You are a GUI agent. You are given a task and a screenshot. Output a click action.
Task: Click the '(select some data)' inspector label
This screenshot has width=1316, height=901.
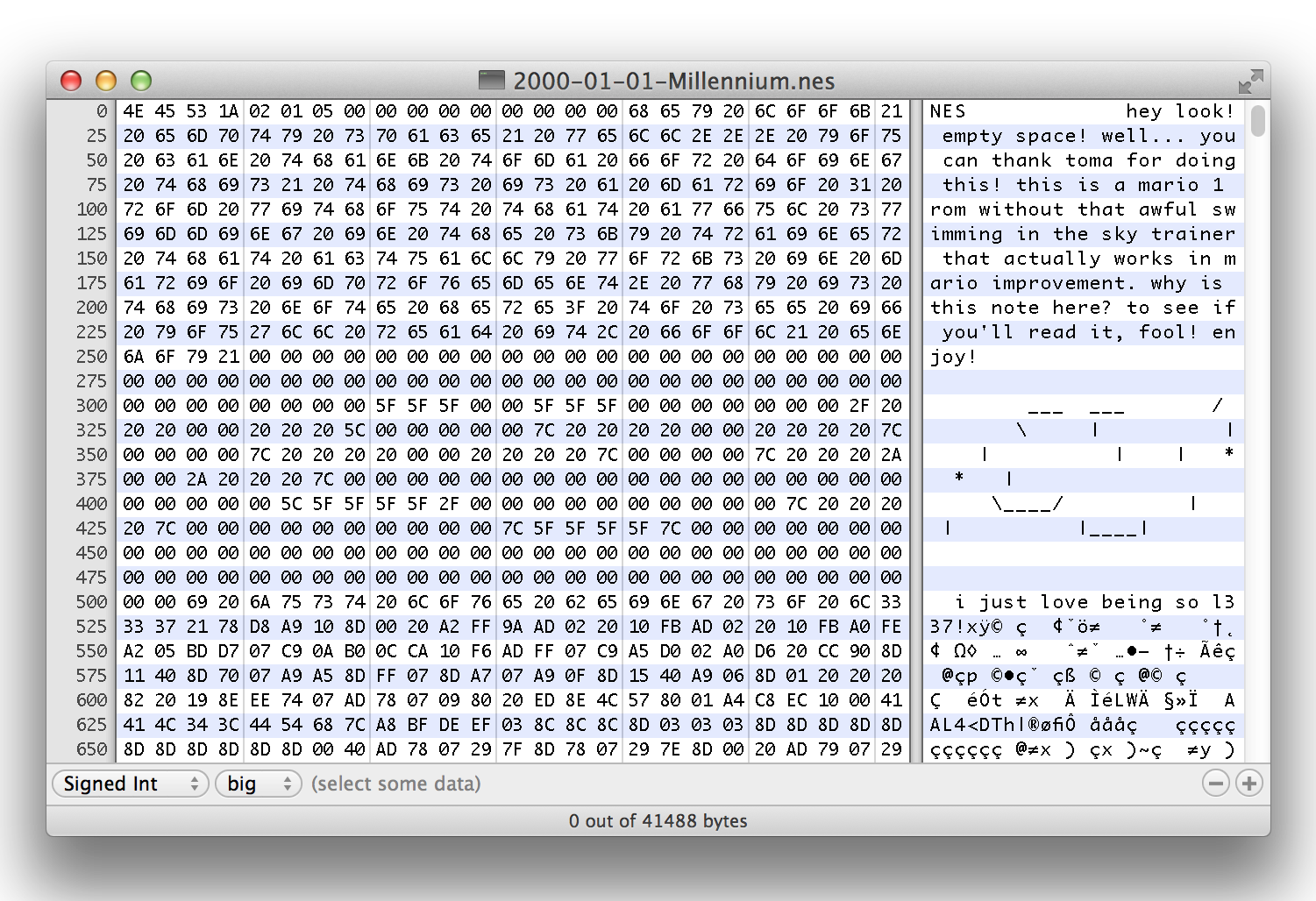pyautogui.click(x=395, y=784)
